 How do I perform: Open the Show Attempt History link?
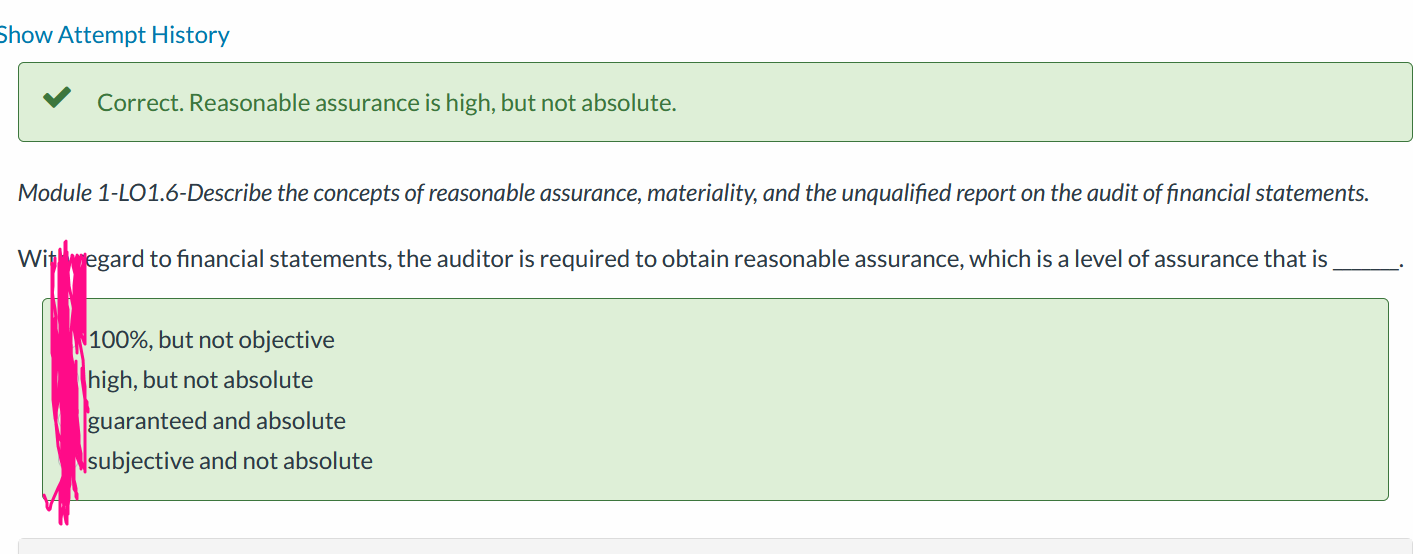coord(113,35)
